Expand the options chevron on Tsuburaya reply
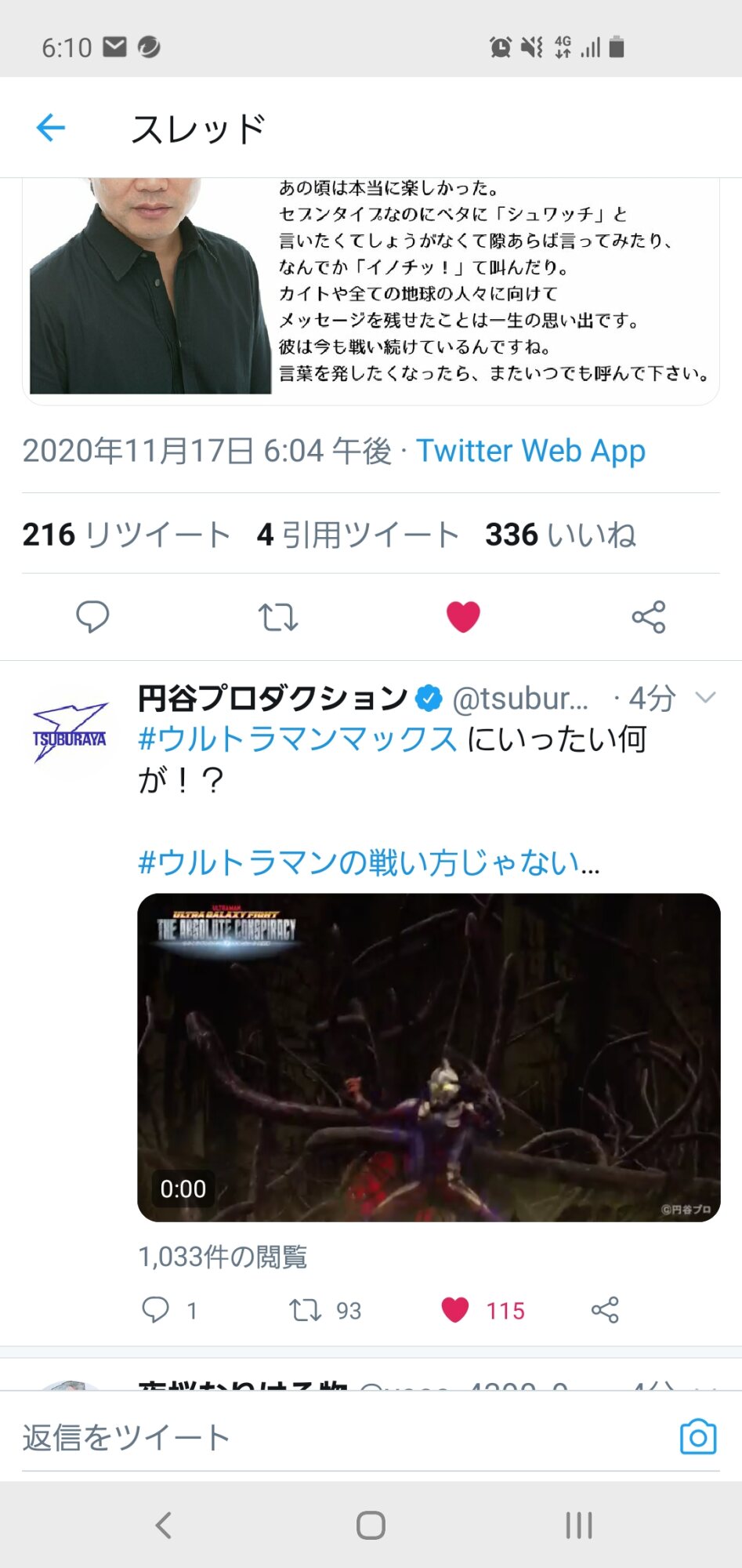Image resolution: width=742 pixels, height=1568 pixels. (705, 697)
